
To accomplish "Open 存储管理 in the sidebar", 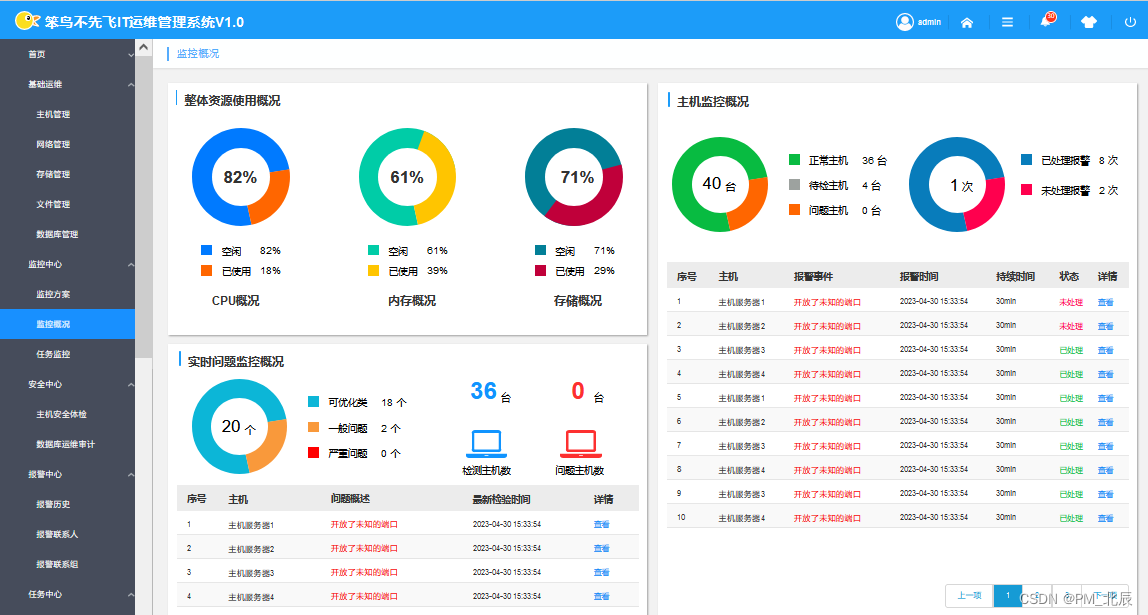I will (x=53, y=174).
